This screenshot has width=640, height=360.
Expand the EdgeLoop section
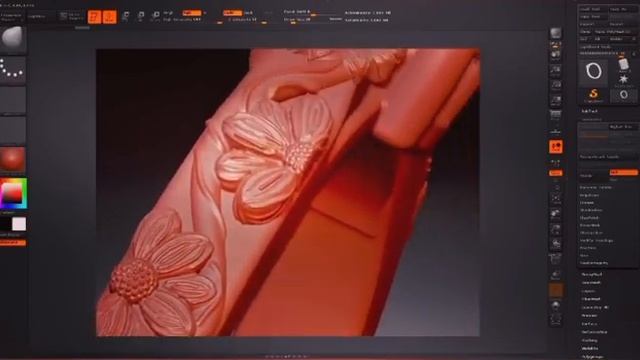[589, 196]
